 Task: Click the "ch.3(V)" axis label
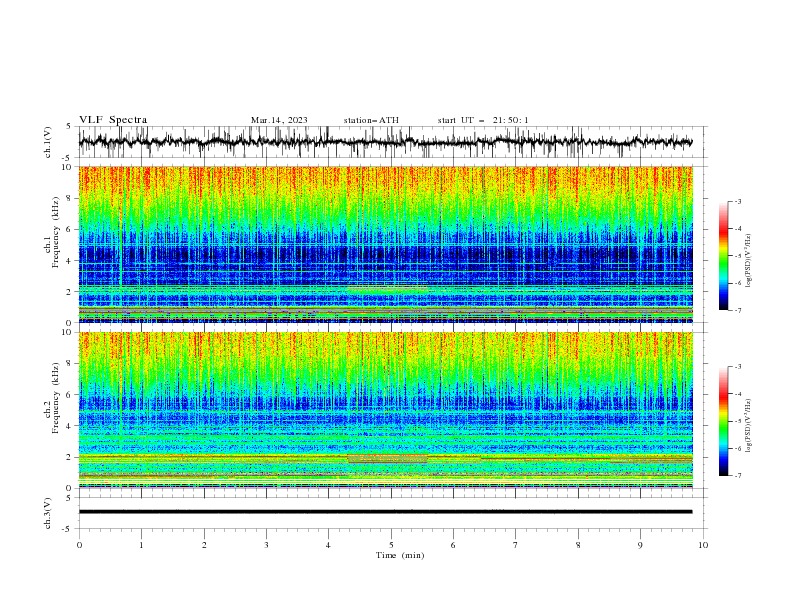pyautogui.click(x=48, y=513)
